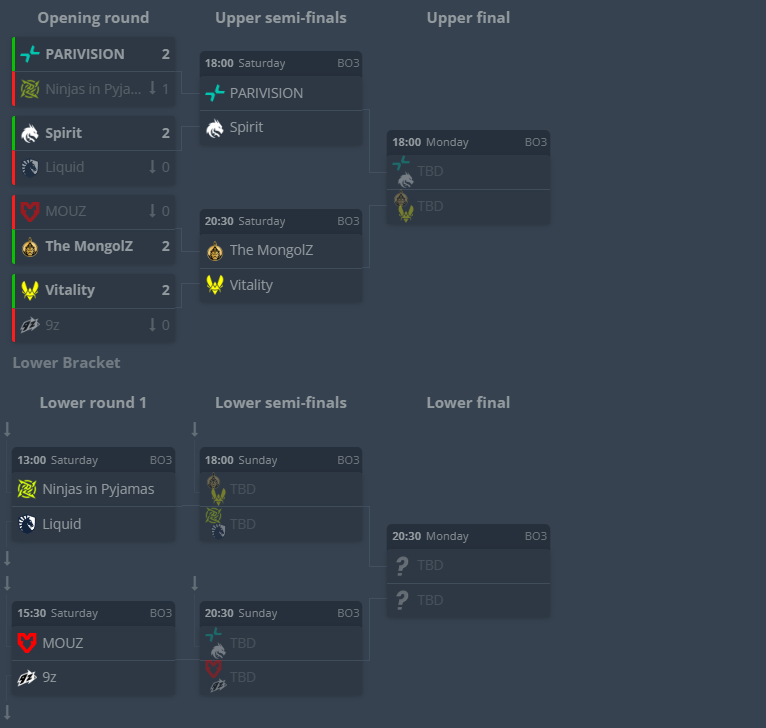Screen dimensions: 766x728
Task: Click the PARIVISION logo in the Opening round
Action: (29, 54)
